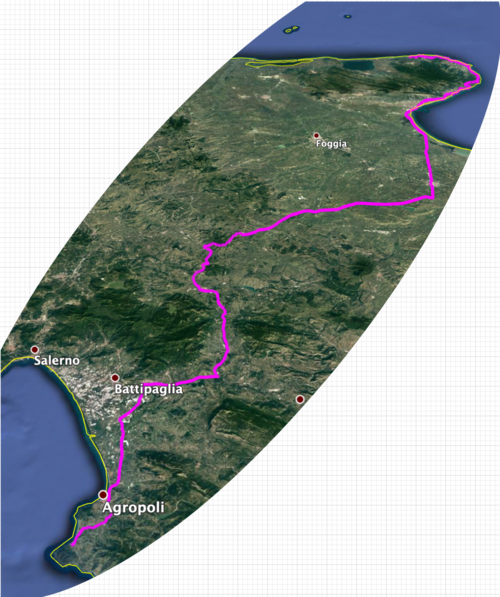Click the Foggia city marker dot
This screenshot has height=597, width=500.
[316, 136]
